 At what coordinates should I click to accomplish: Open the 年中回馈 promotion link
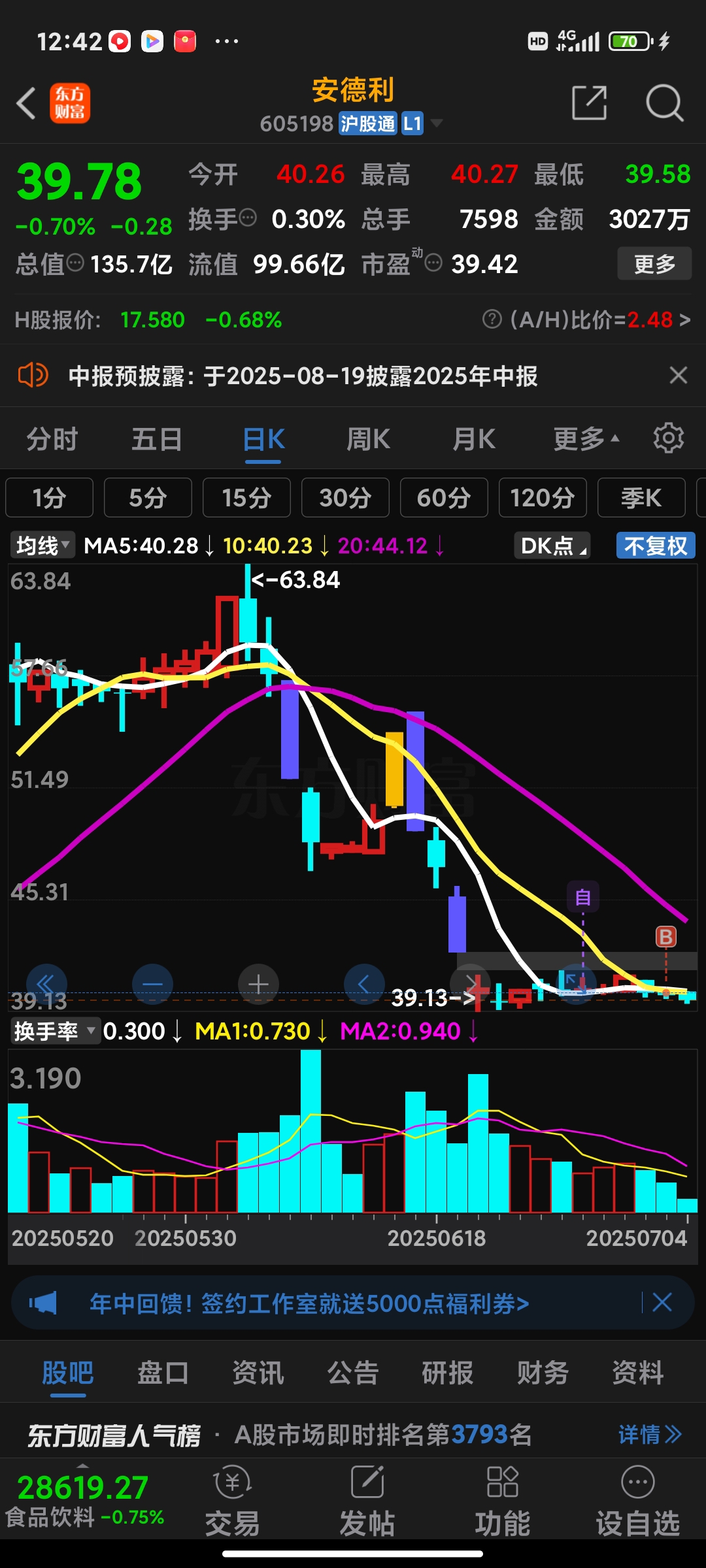pos(309,1303)
